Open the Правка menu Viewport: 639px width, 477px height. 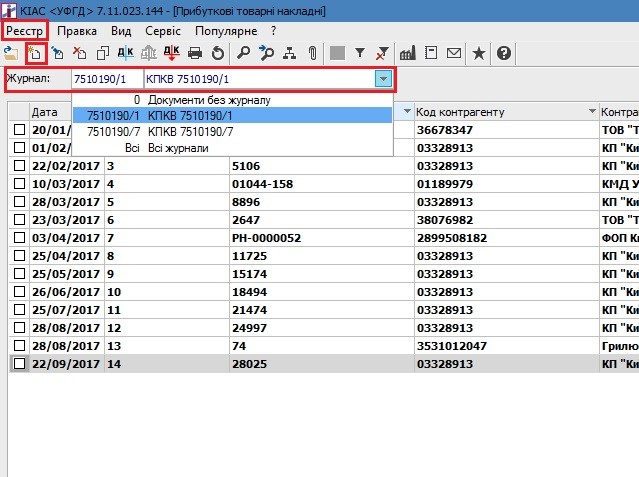pos(77,31)
